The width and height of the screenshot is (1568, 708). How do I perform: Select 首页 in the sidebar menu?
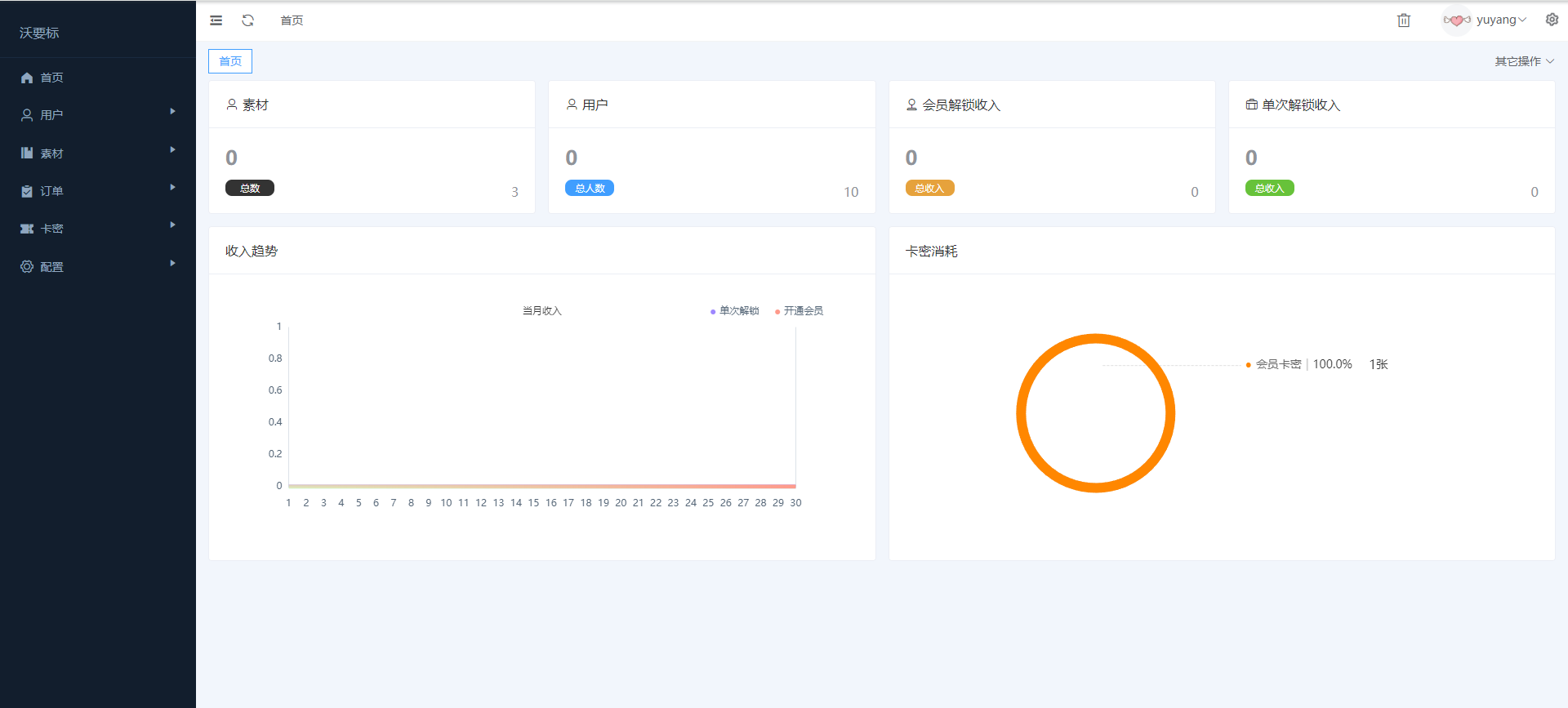point(98,78)
